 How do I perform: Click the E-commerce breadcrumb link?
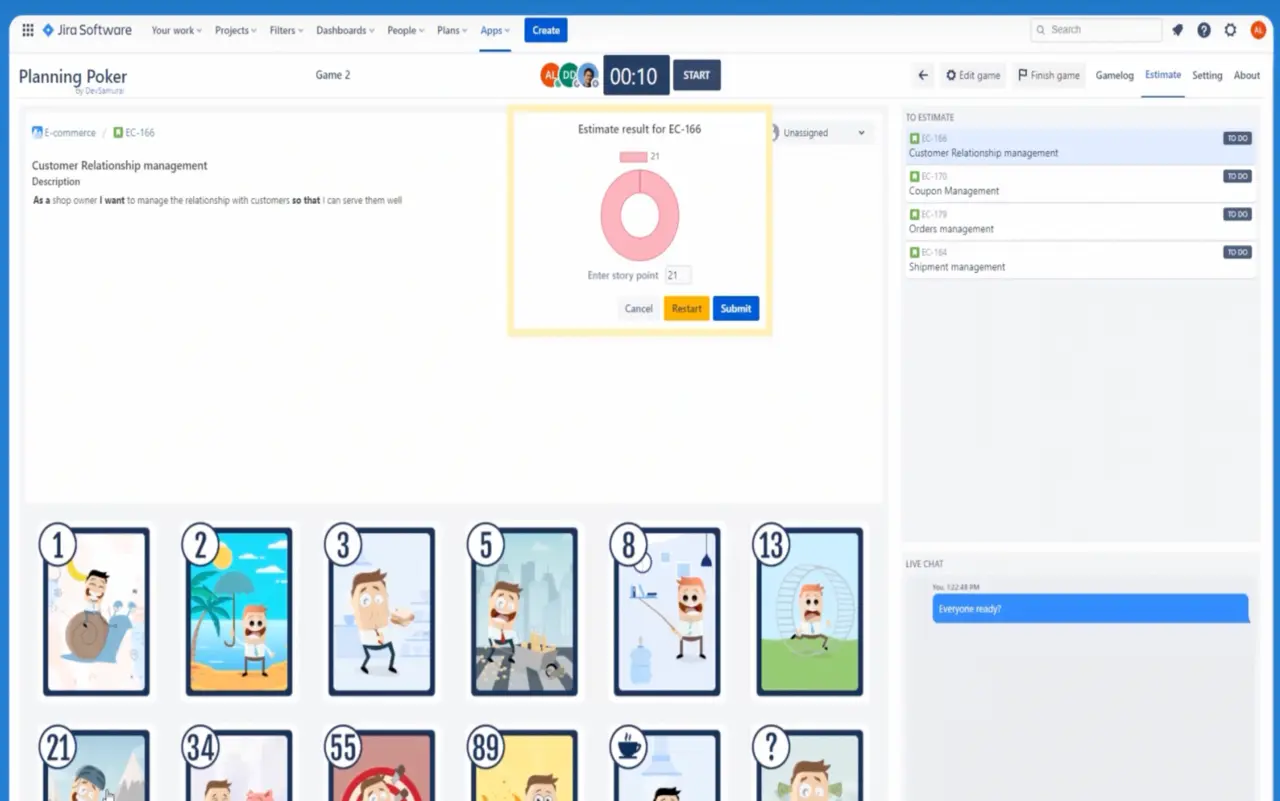coord(70,132)
